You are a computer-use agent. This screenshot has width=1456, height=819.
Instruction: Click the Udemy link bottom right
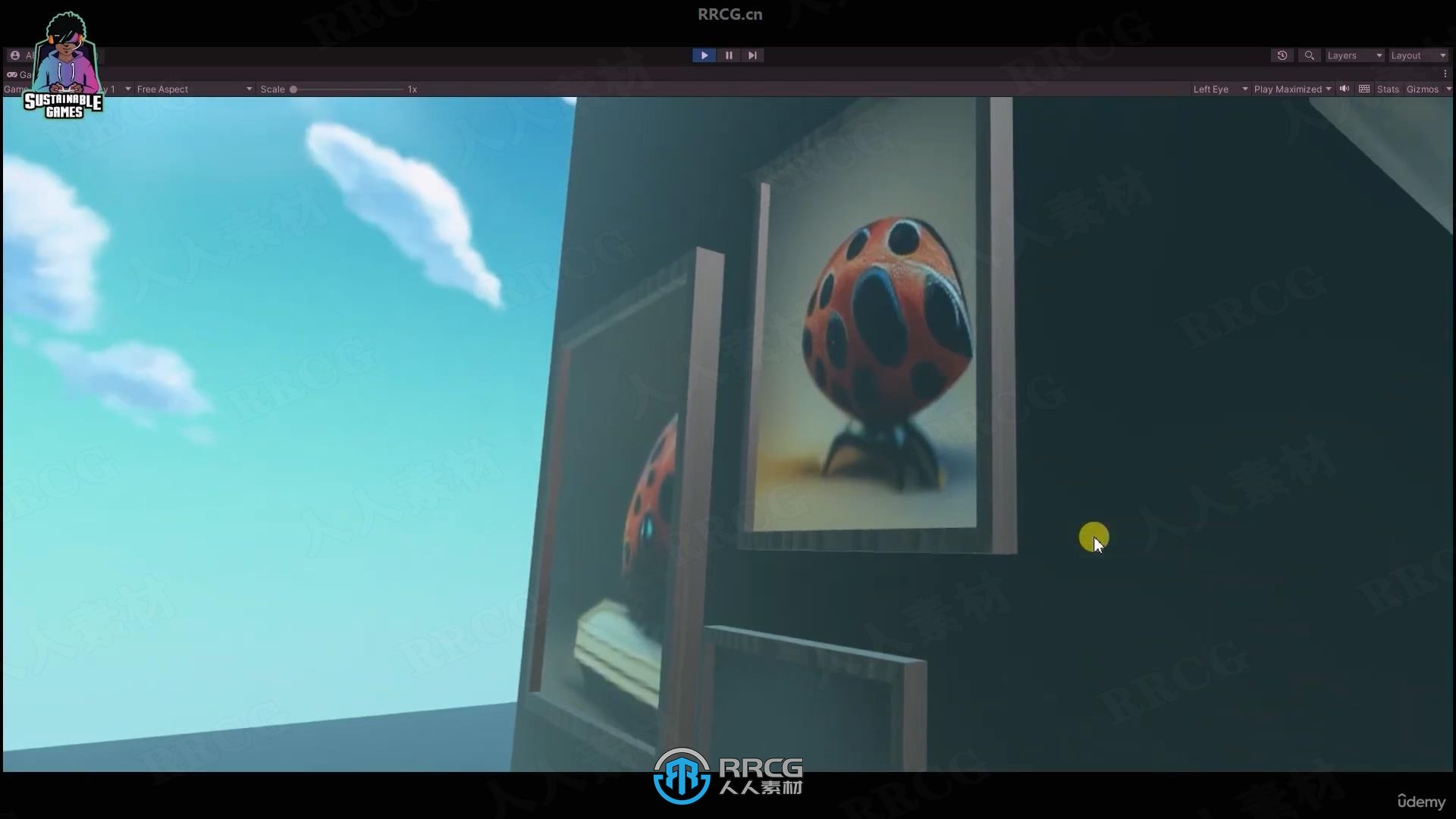tap(1421, 801)
